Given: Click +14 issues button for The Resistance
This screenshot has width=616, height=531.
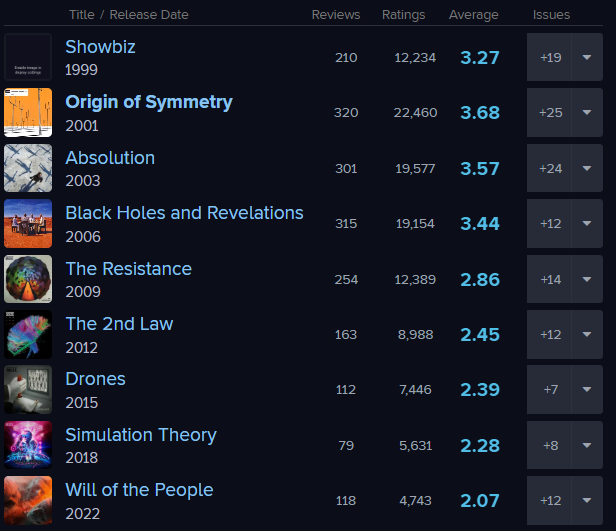Looking at the screenshot, I should click(x=549, y=279).
